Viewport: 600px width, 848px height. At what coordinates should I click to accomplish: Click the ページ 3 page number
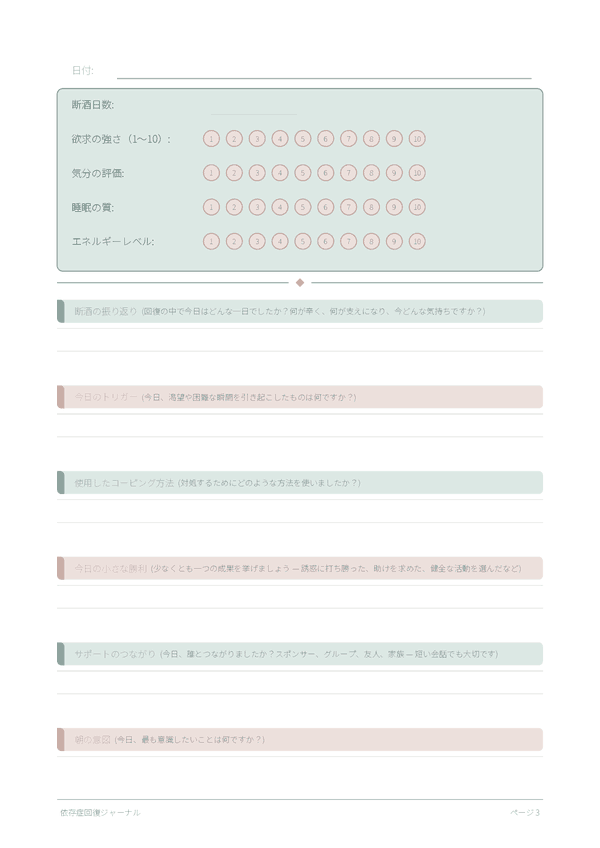[x=525, y=812]
